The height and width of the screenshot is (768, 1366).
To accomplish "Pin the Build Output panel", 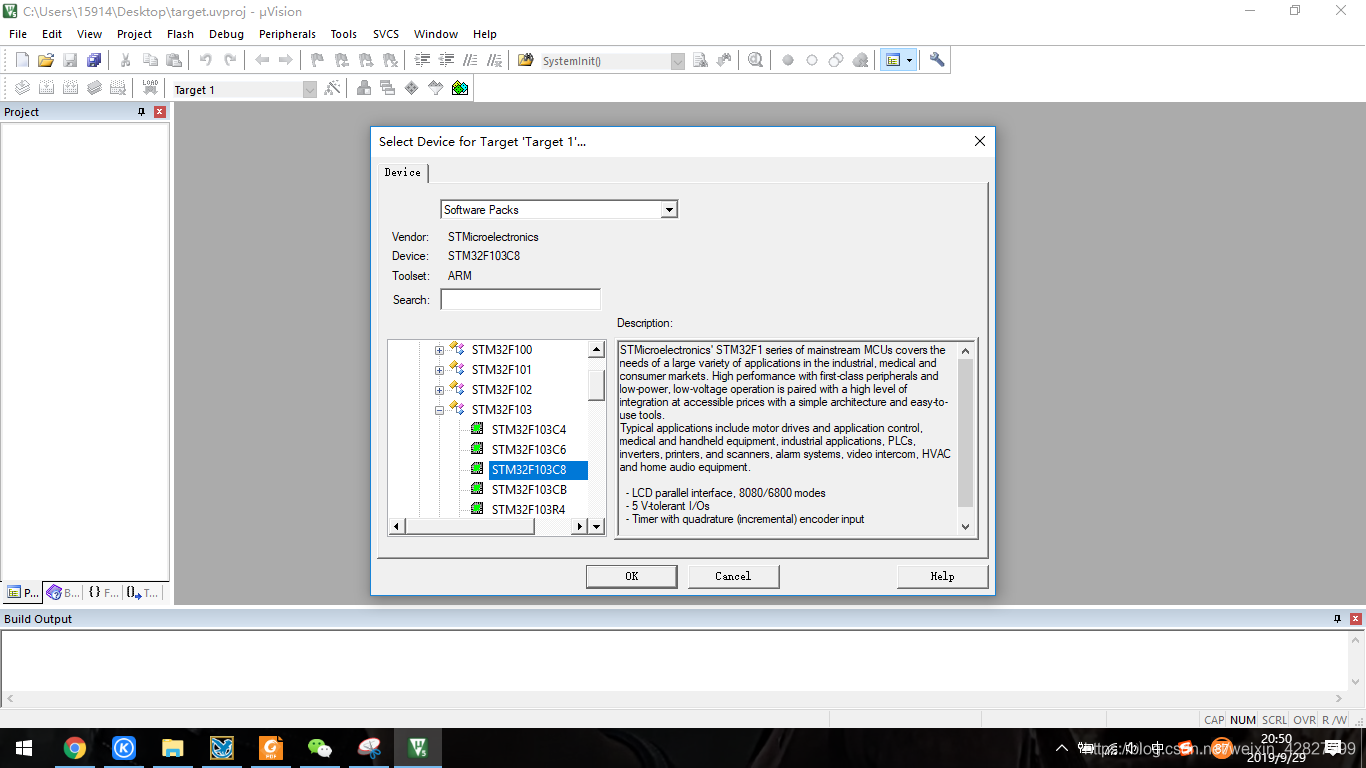I will pyautogui.click(x=1337, y=619).
